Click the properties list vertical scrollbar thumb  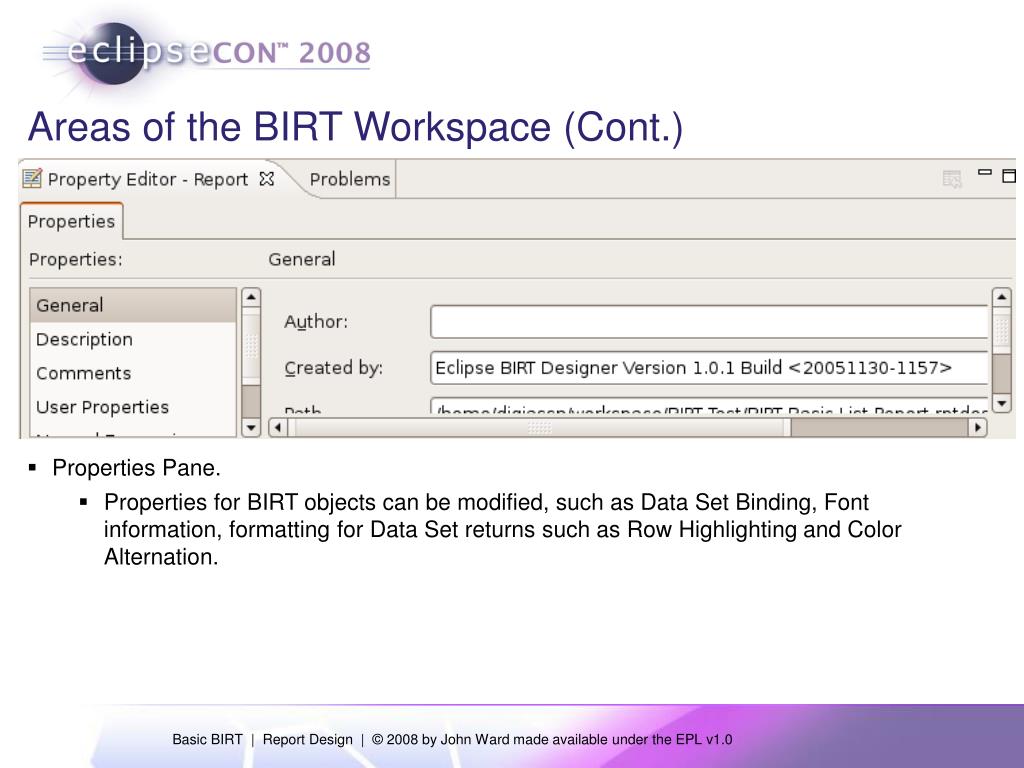251,346
